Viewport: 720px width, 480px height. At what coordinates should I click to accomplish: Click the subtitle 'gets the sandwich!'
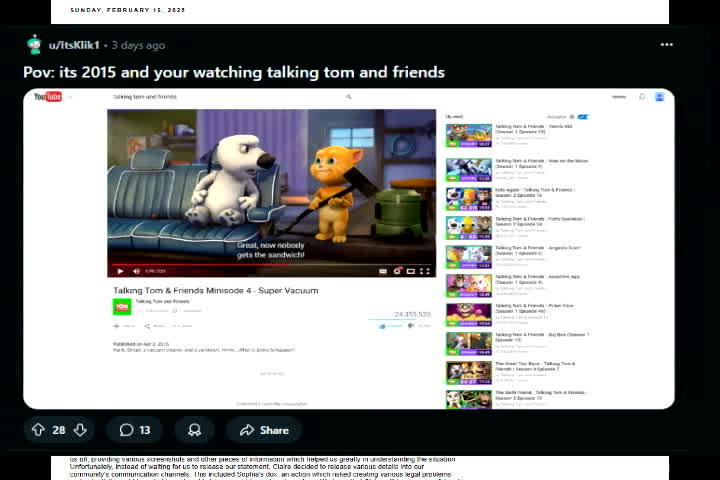point(270,255)
